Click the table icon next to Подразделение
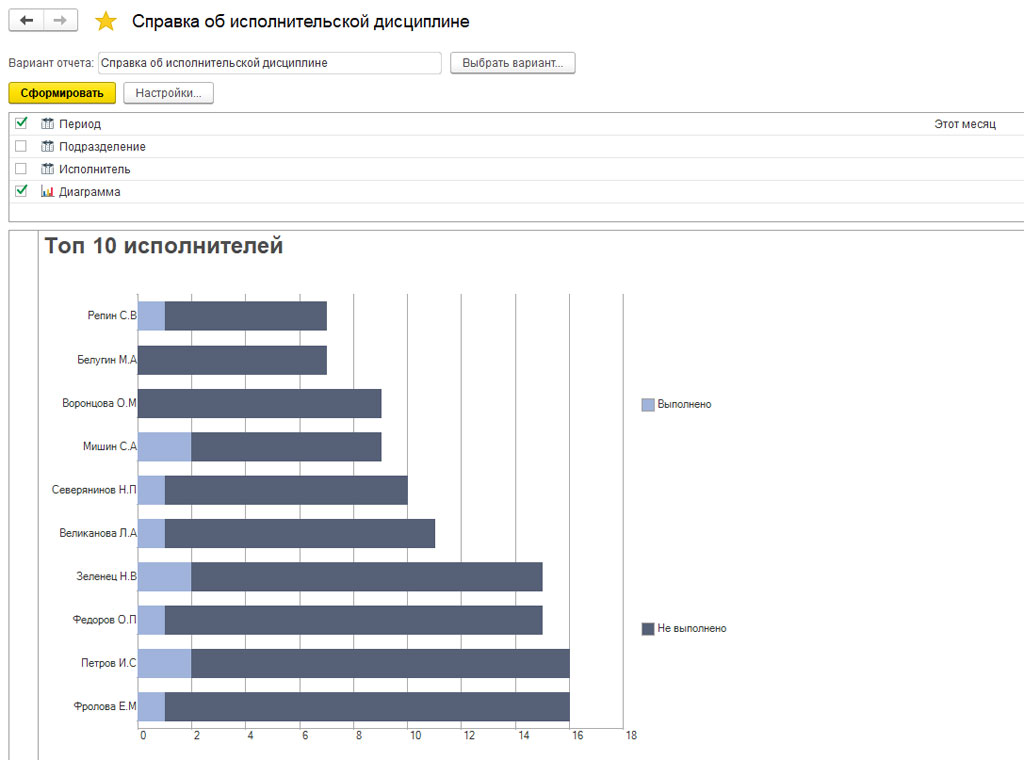Image resolution: width=1024 pixels, height=760 pixels. pyautogui.click(x=47, y=146)
